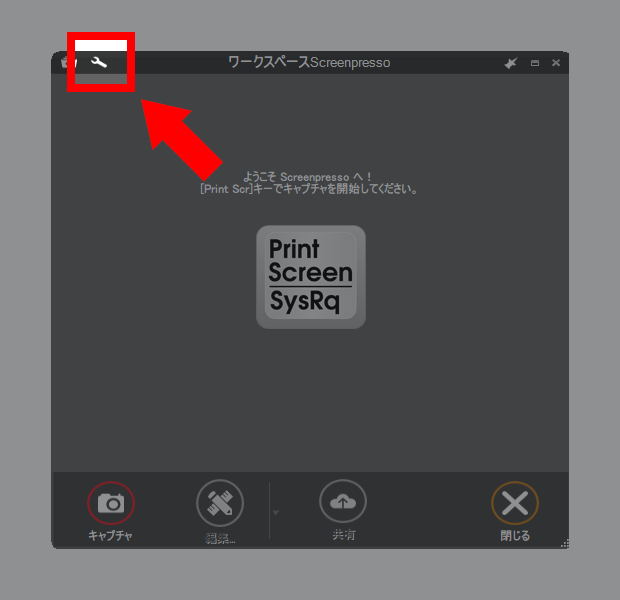The height and width of the screenshot is (600, 620).
Task: Pin the workspace window with pushpin icon
Action: click(511, 63)
